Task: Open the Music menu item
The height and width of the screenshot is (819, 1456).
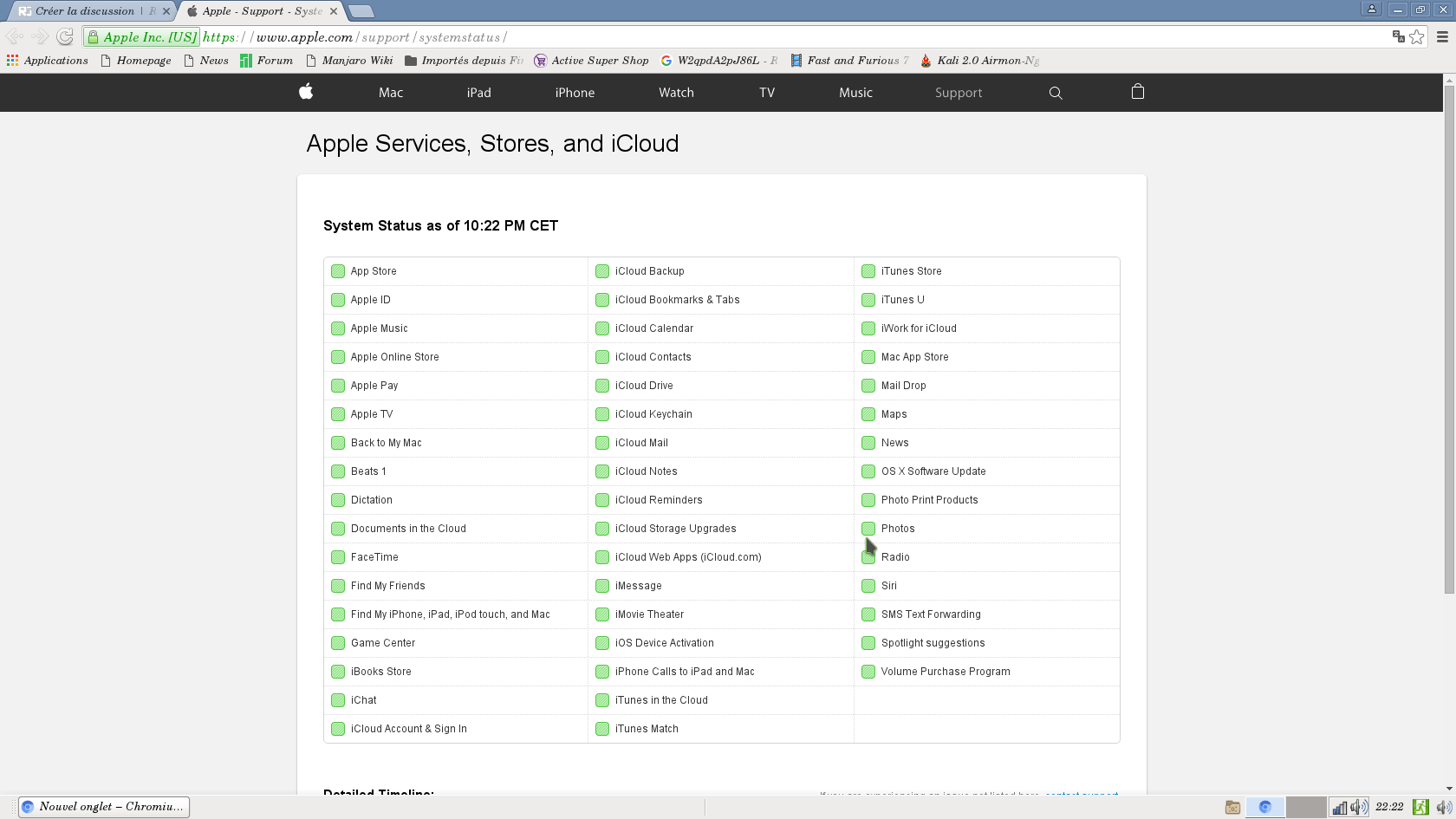Action: (x=855, y=93)
